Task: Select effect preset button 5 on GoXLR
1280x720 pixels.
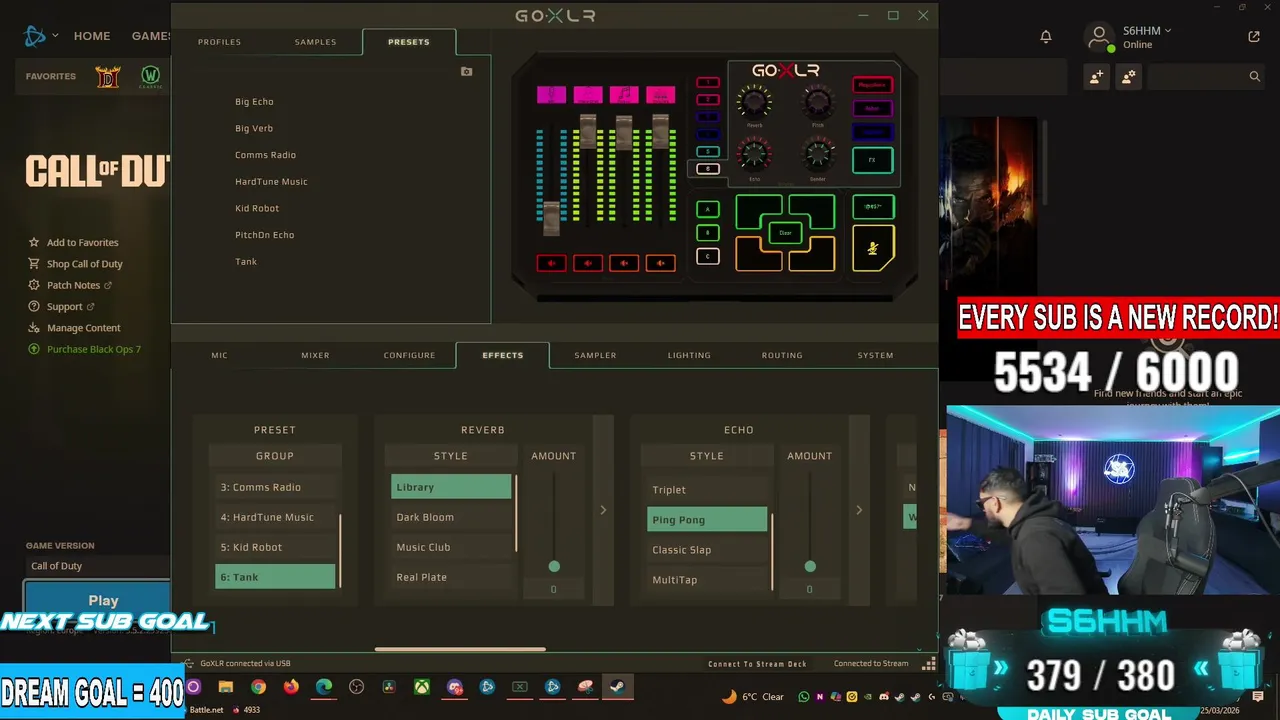Action: tap(708, 151)
